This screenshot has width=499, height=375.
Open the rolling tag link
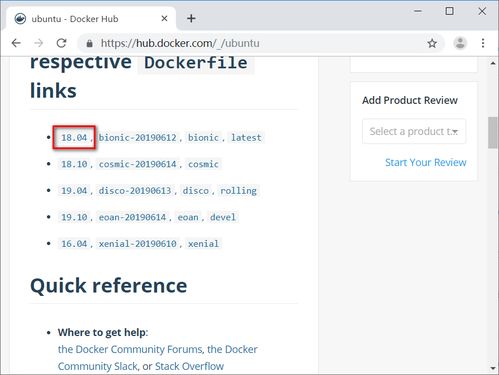click(x=238, y=191)
